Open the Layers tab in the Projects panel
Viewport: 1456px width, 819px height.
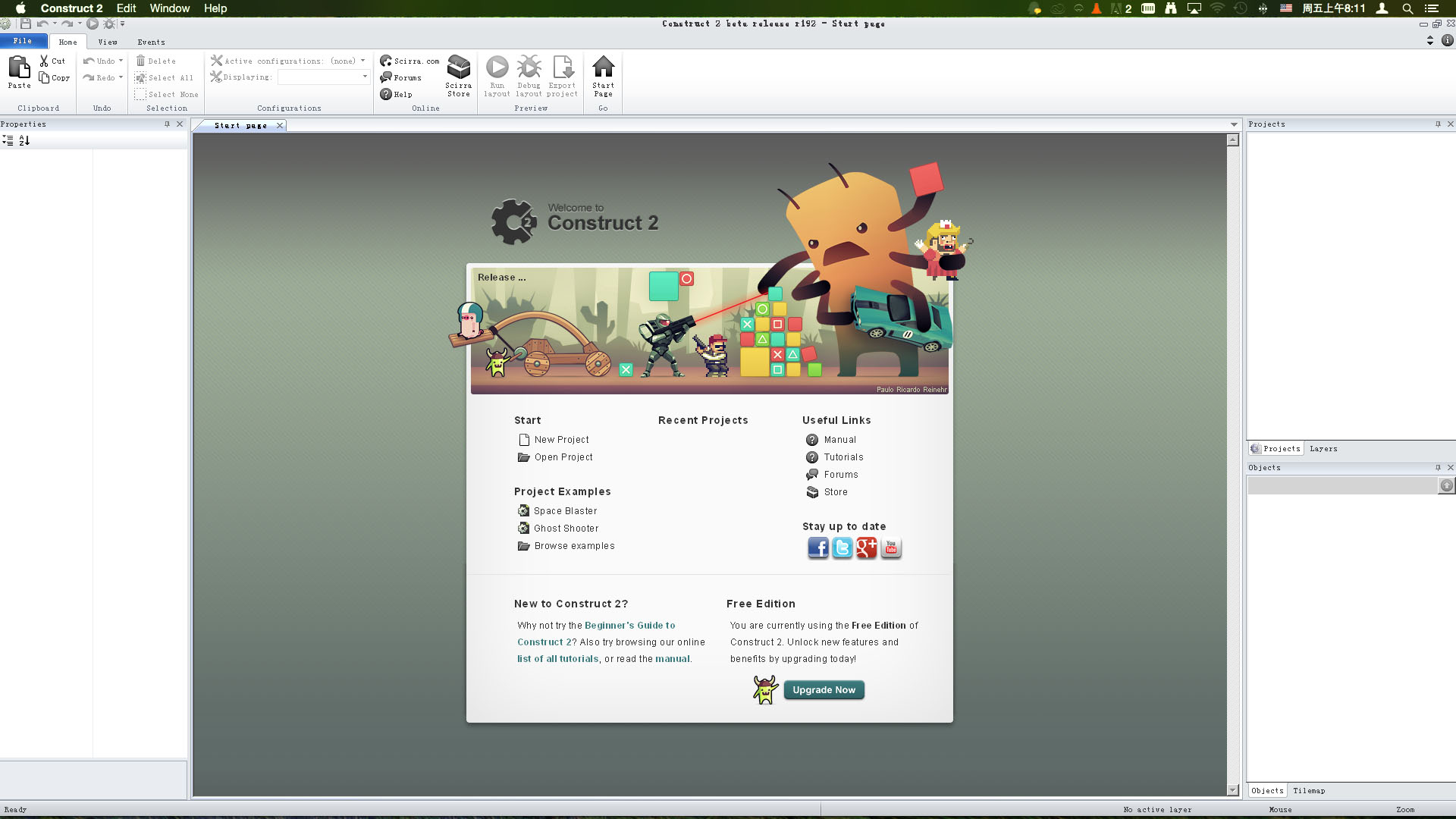[1323, 449]
